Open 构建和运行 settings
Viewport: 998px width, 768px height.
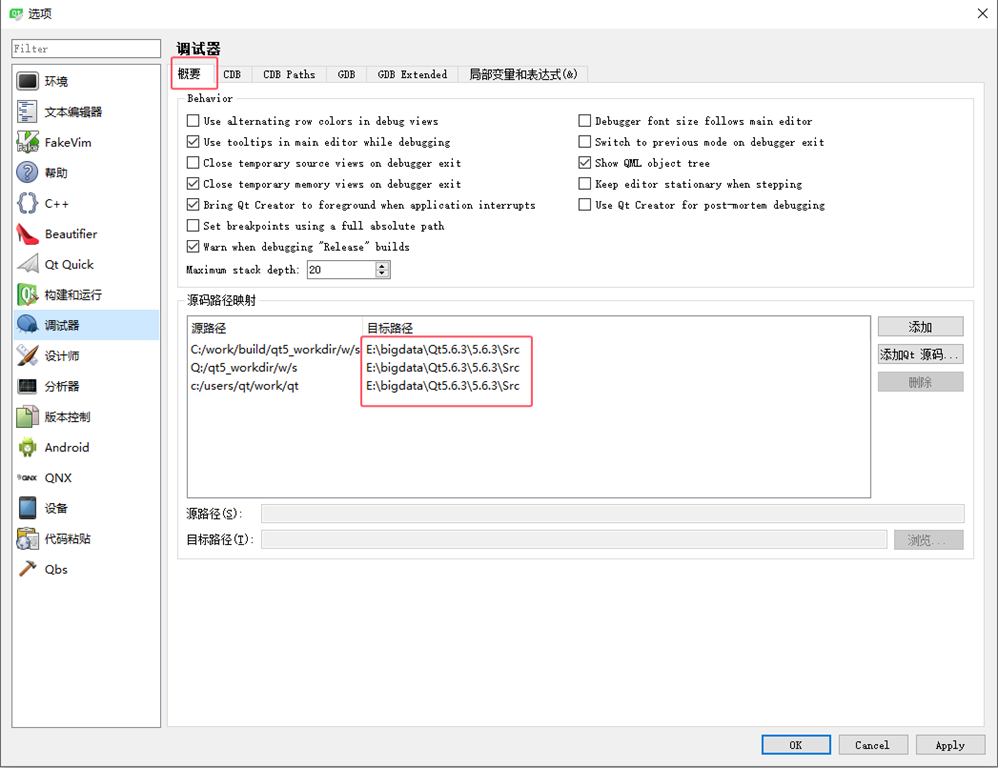click(86, 295)
